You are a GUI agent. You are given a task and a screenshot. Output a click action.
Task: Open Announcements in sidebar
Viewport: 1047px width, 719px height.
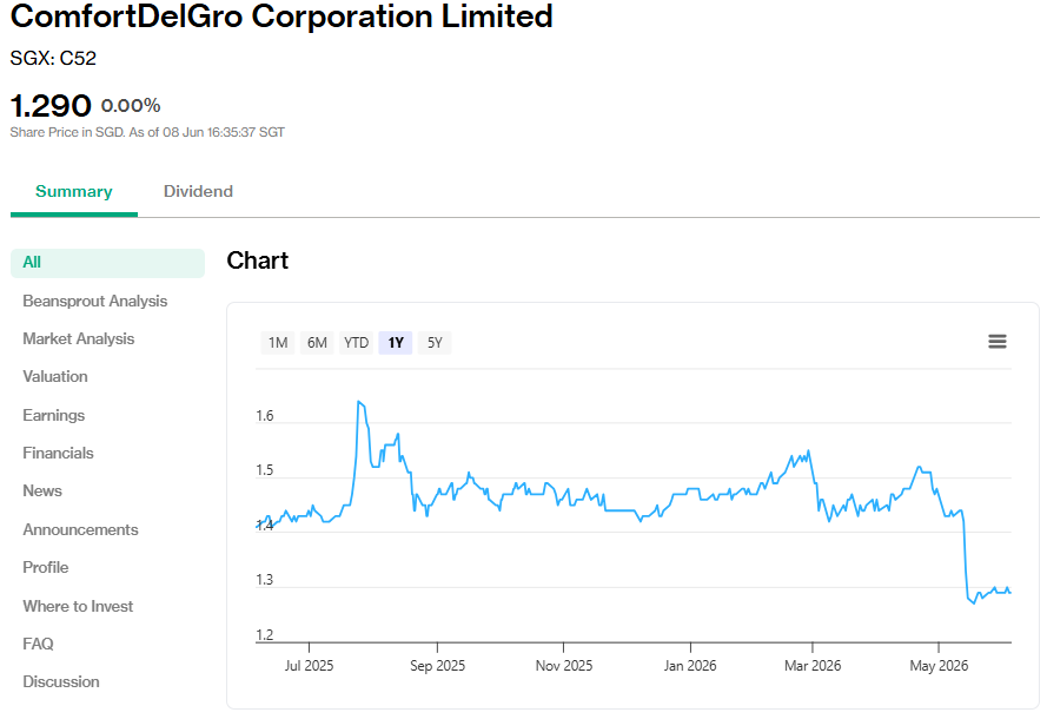(80, 530)
